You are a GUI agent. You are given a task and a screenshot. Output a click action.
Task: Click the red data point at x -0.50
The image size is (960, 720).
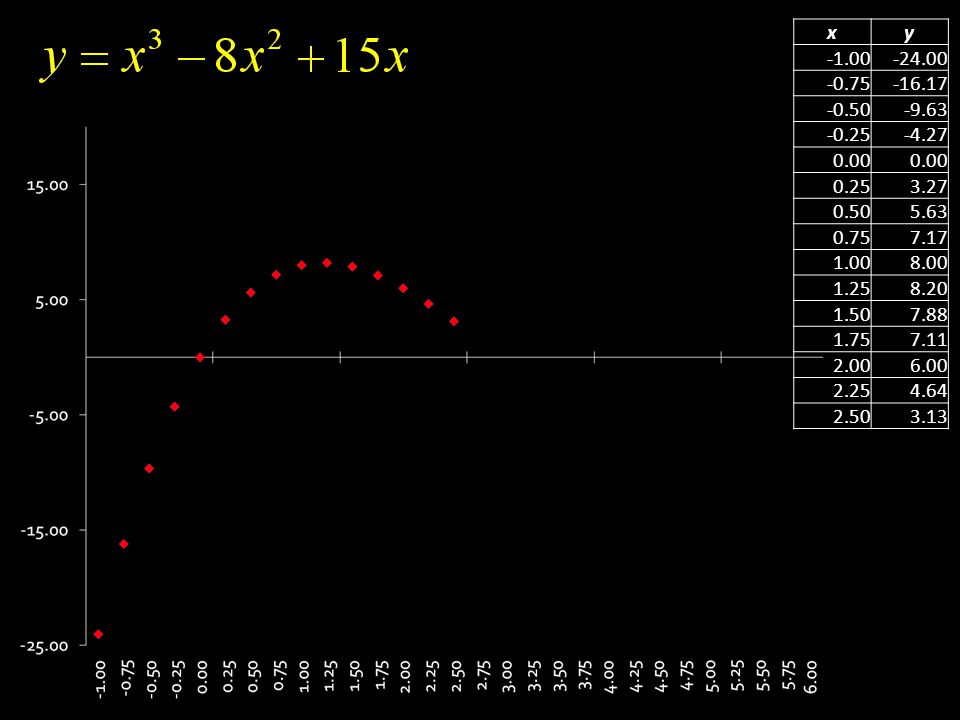click(149, 468)
